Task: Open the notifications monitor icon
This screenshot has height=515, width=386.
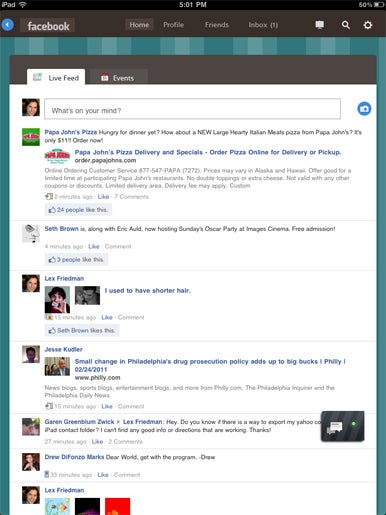Action: (x=320, y=25)
